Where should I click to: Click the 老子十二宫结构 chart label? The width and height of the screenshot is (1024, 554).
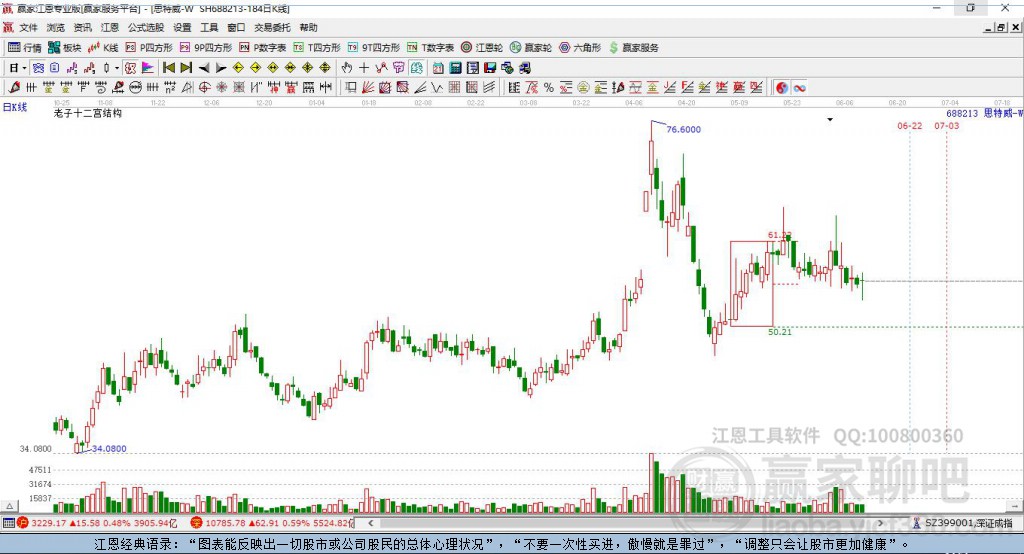coord(88,113)
